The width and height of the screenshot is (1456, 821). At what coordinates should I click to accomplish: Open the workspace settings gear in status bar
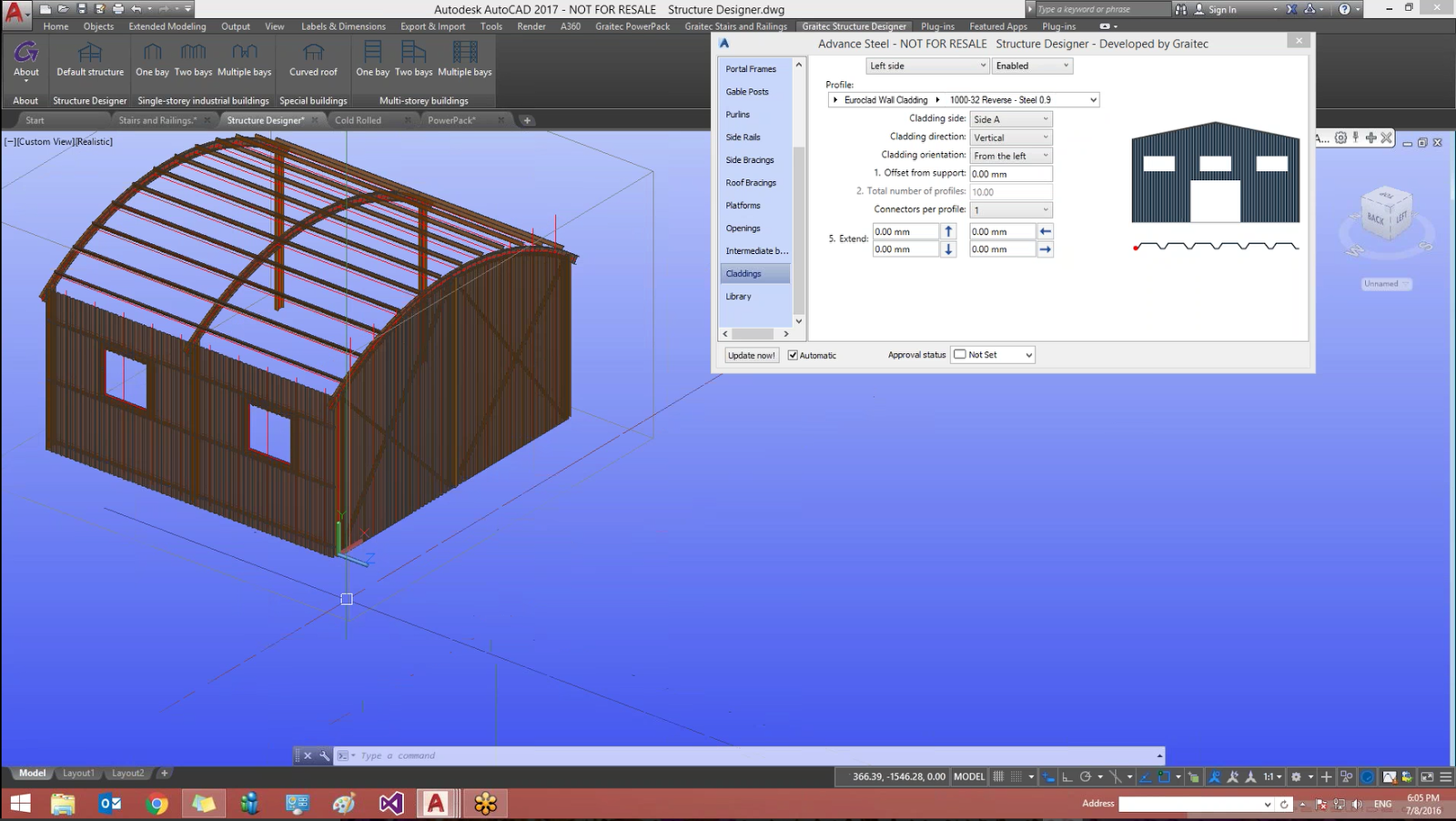click(x=1296, y=776)
